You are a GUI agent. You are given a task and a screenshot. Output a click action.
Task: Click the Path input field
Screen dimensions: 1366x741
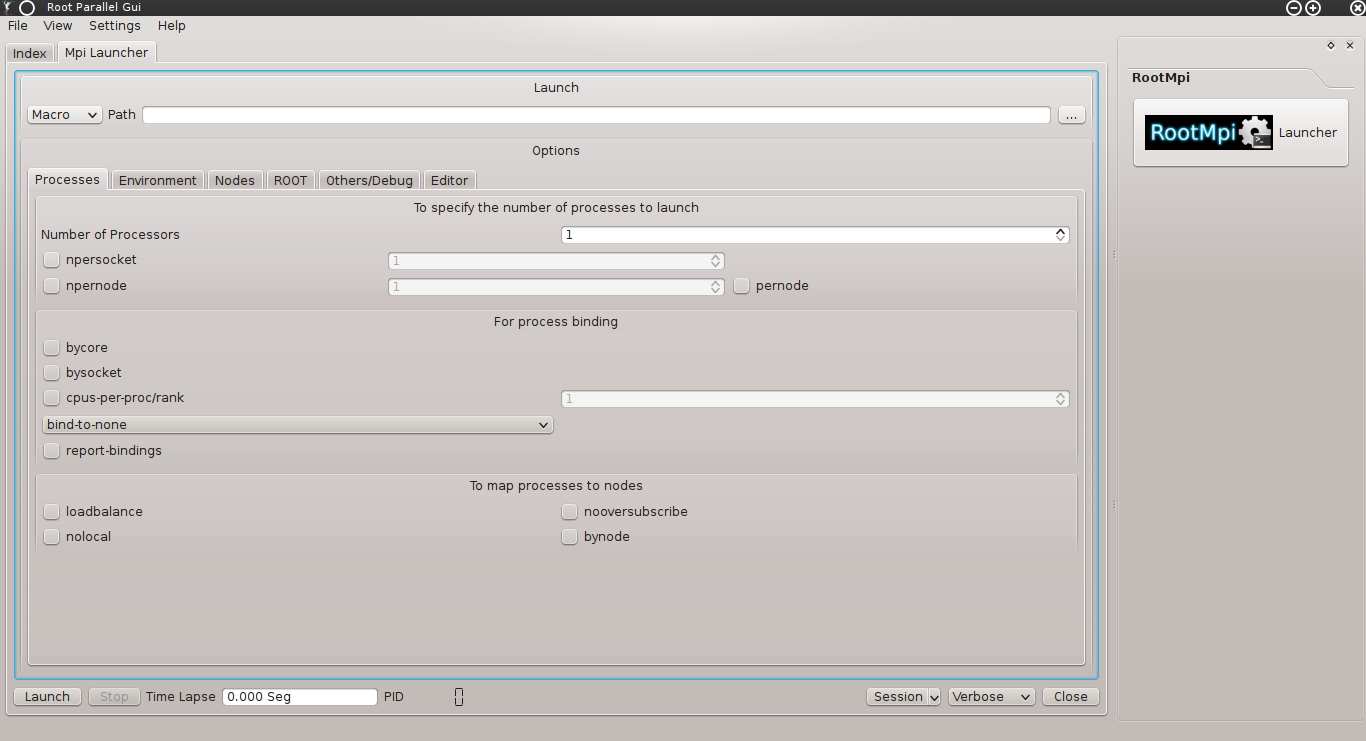[x=596, y=115]
